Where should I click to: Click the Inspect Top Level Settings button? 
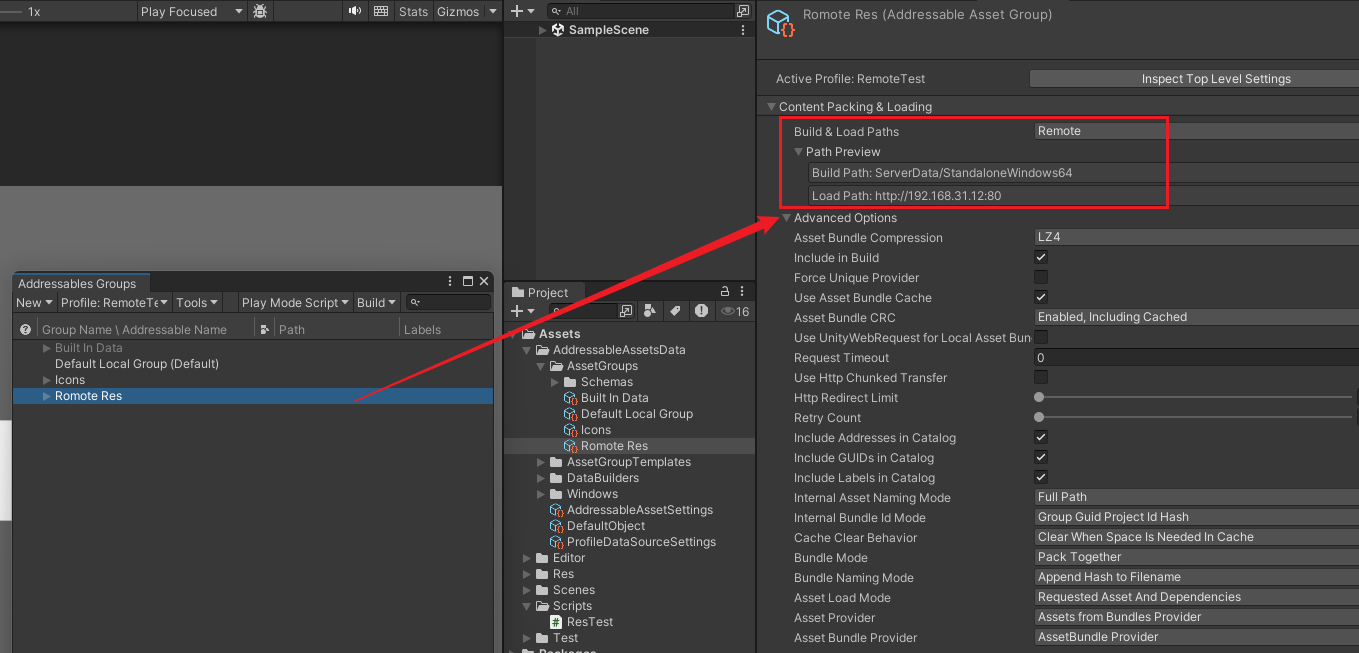(x=1194, y=79)
